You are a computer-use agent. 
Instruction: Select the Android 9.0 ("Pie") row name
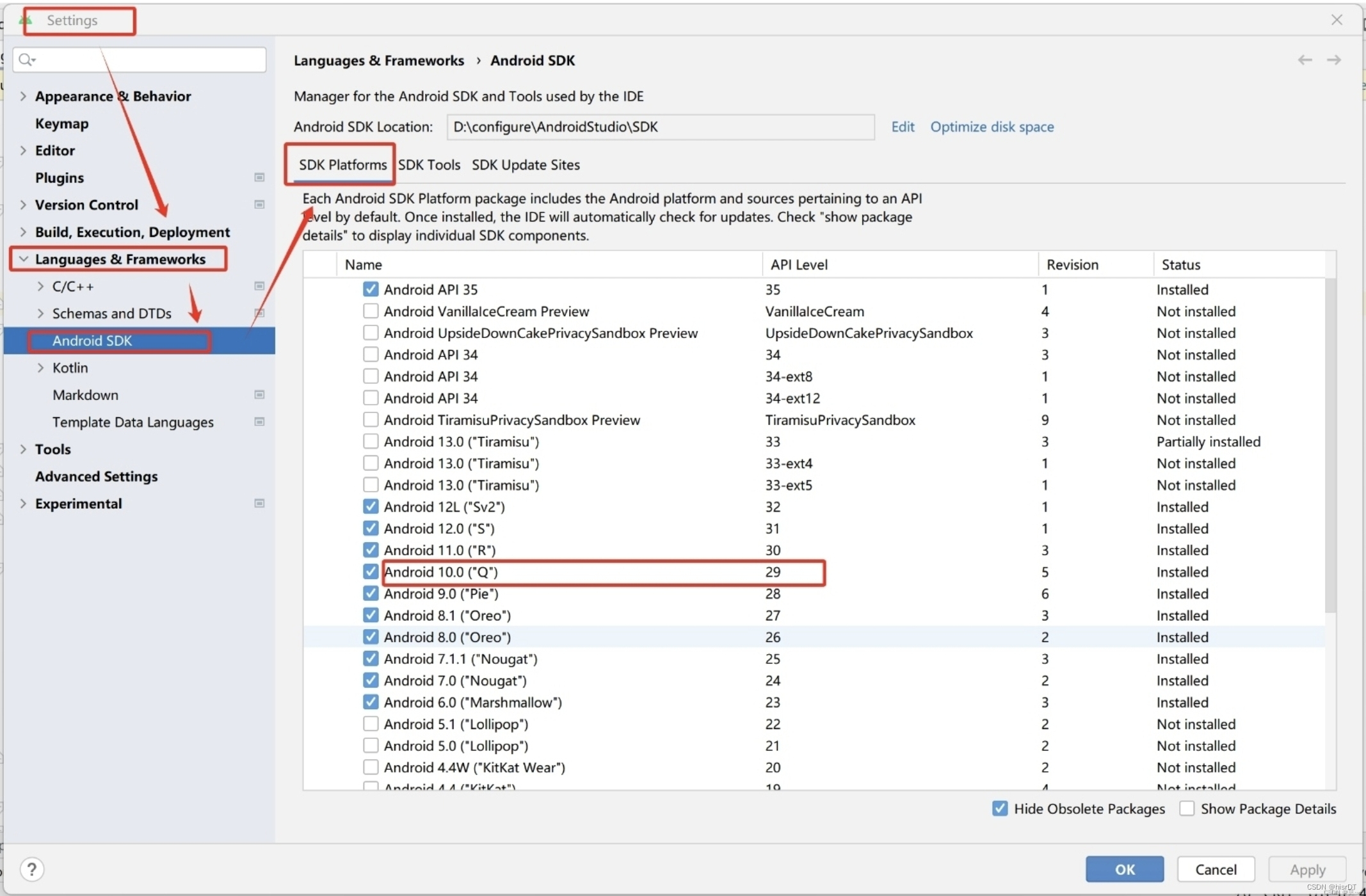(441, 593)
